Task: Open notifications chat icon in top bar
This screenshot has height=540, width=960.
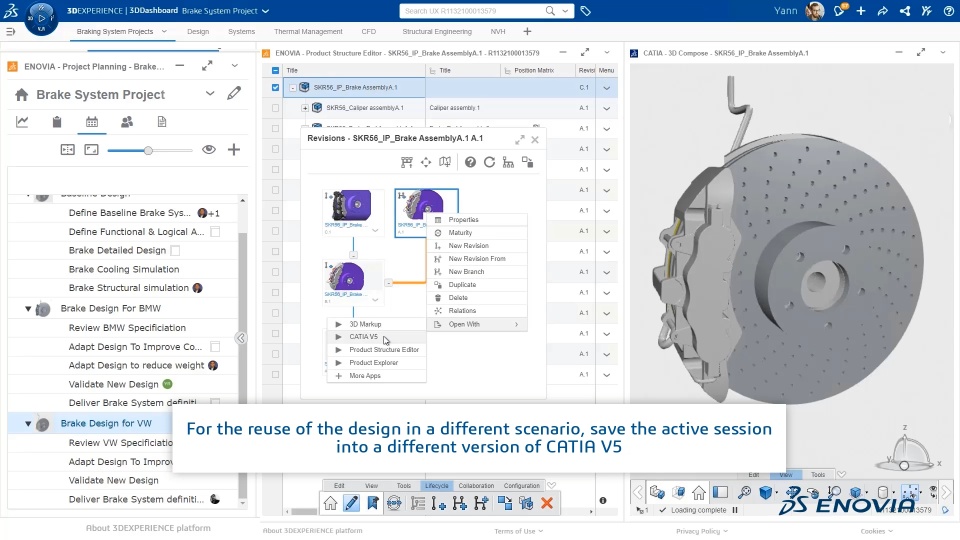Action: (840, 10)
